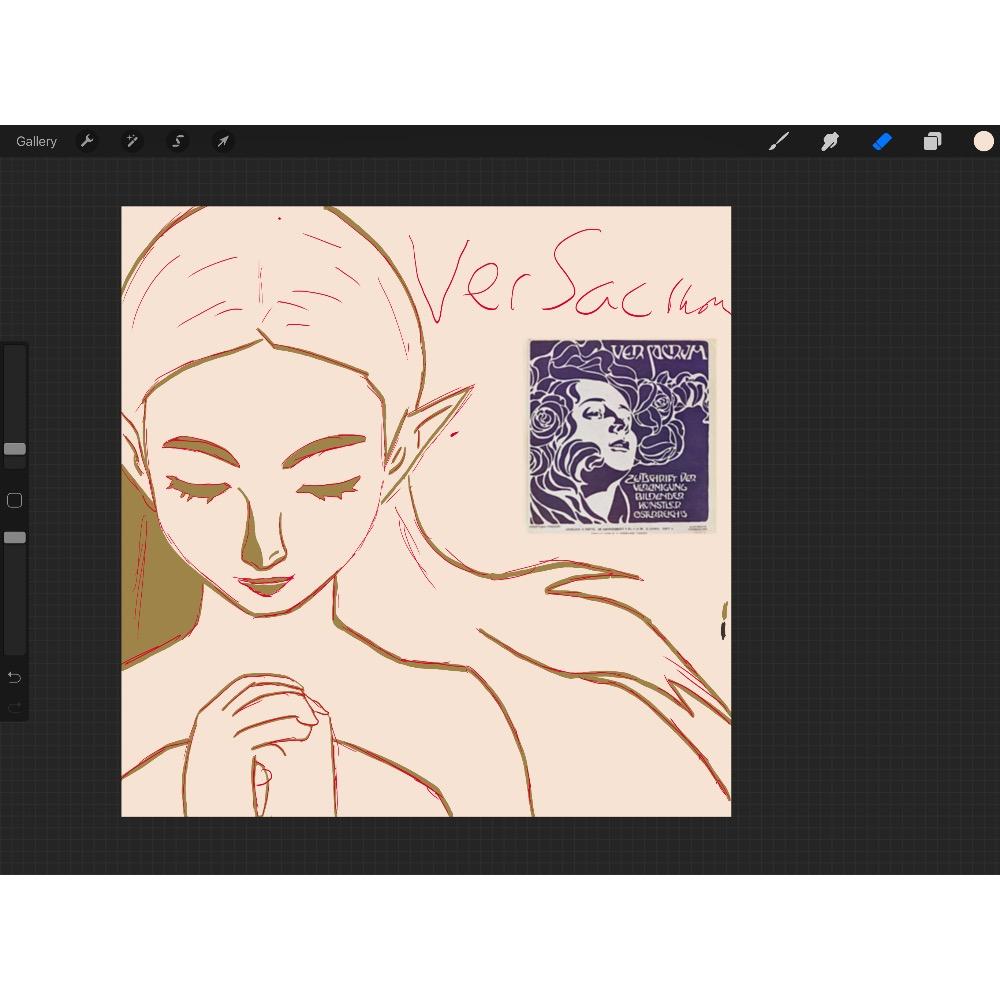Open the Actions wrench menu
This screenshot has width=1000, height=1000.
[x=87, y=141]
